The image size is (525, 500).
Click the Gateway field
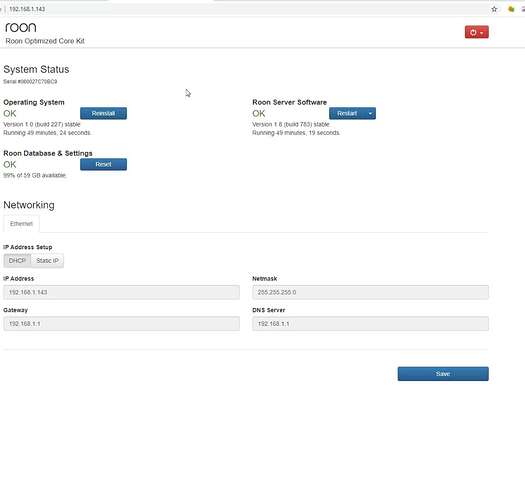pyautogui.click(x=122, y=324)
